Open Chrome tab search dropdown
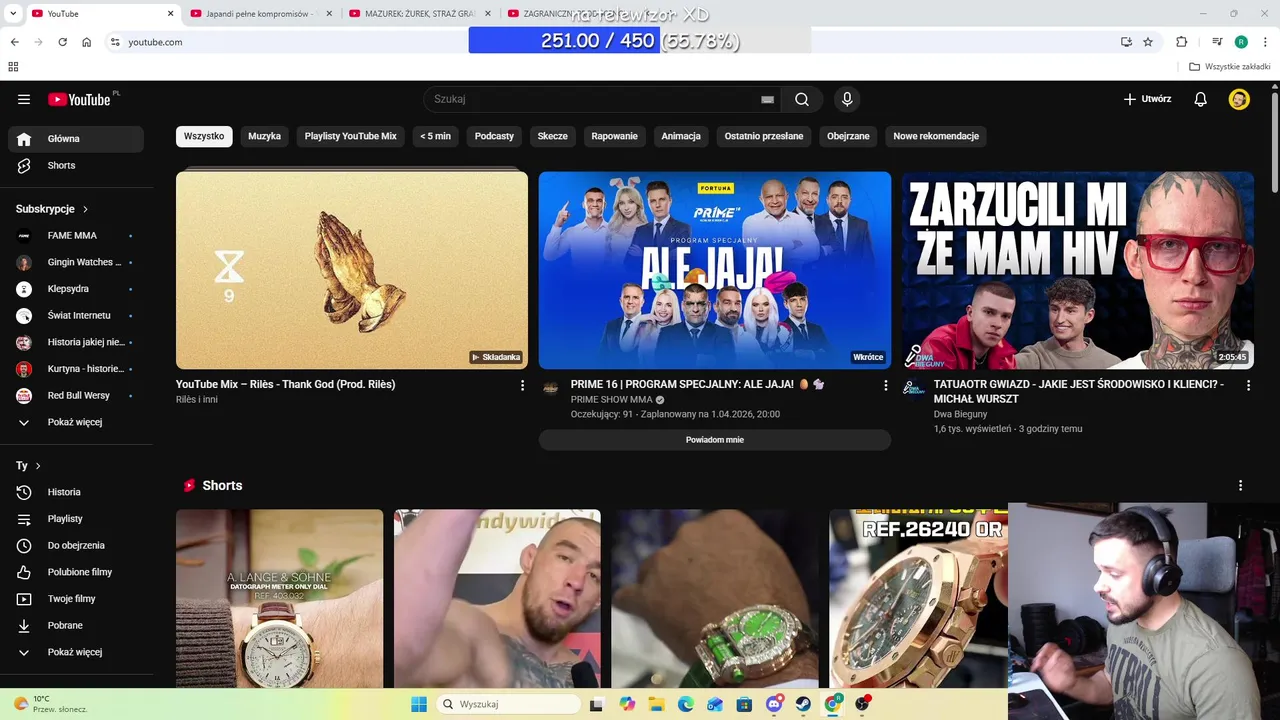Screen dimensions: 1280x720 pyautogui.click(x=13, y=14)
